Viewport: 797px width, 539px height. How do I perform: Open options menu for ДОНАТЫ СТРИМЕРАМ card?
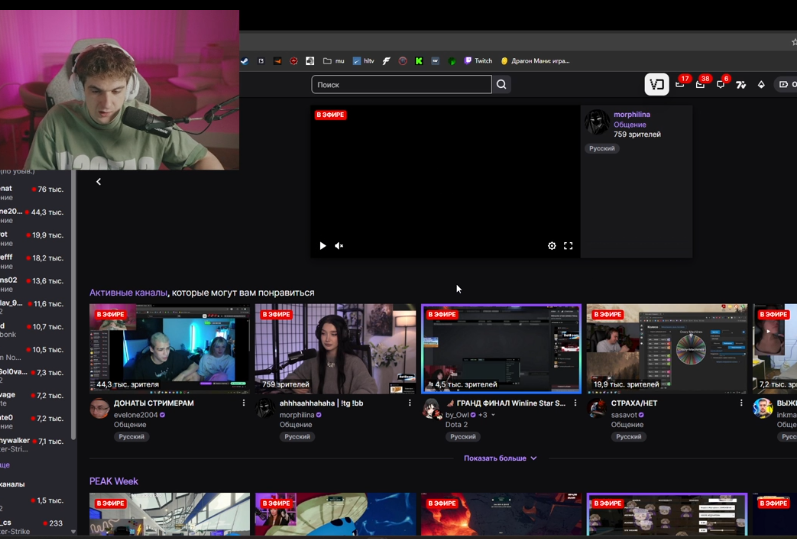coord(243,403)
